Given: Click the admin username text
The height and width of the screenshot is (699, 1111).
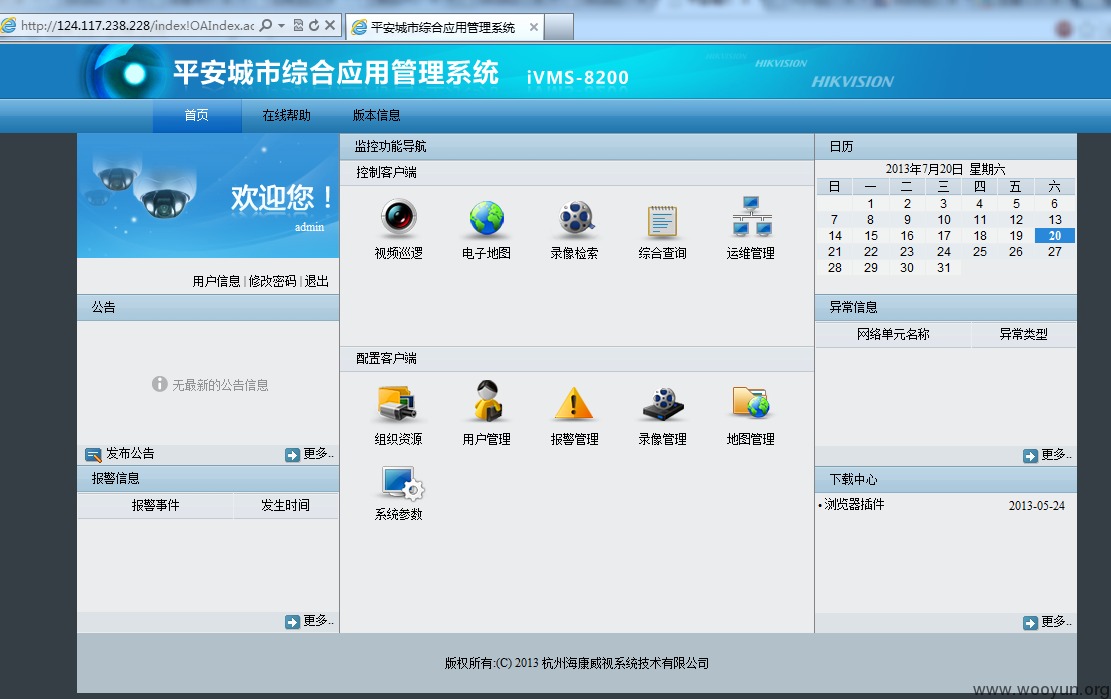Looking at the screenshot, I should coord(309,227).
